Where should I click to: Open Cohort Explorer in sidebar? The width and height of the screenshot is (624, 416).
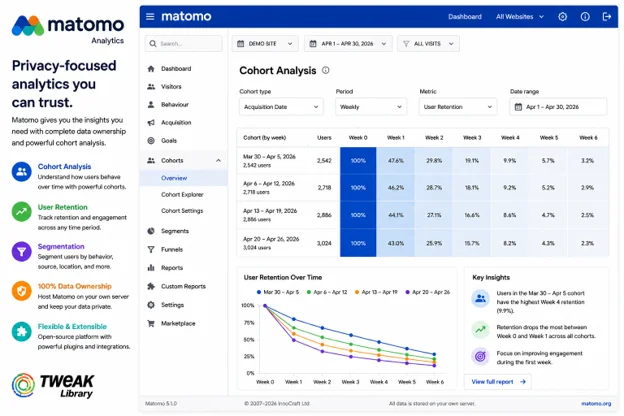pyautogui.click(x=182, y=195)
